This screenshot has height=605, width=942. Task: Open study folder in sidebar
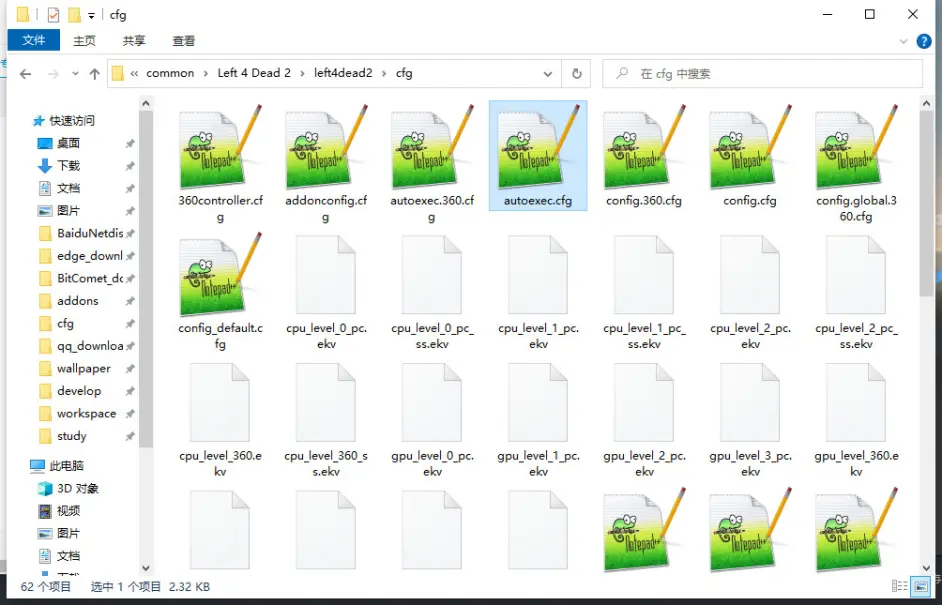[71, 436]
